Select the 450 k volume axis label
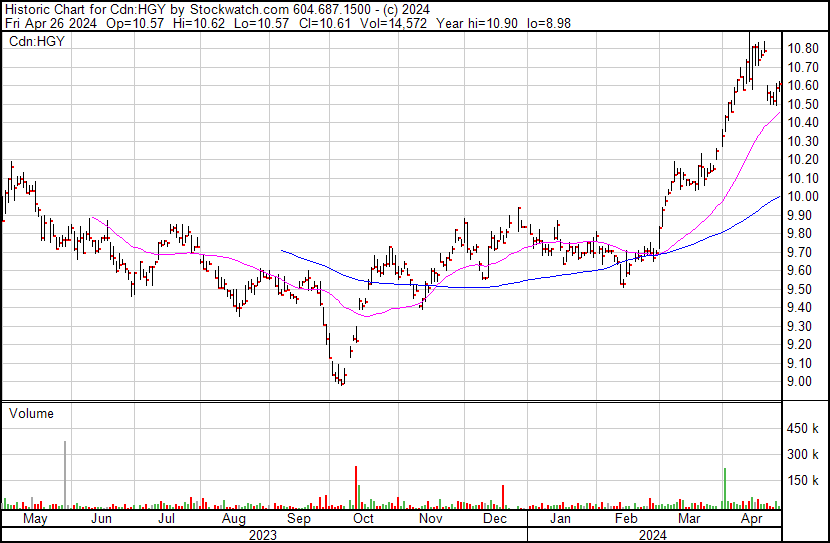 (x=804, y=429)
